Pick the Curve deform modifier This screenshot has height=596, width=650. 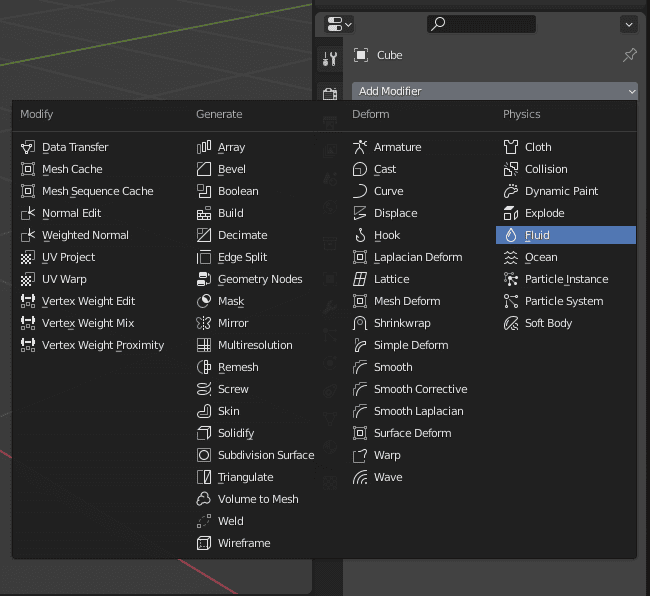point(378,191)
